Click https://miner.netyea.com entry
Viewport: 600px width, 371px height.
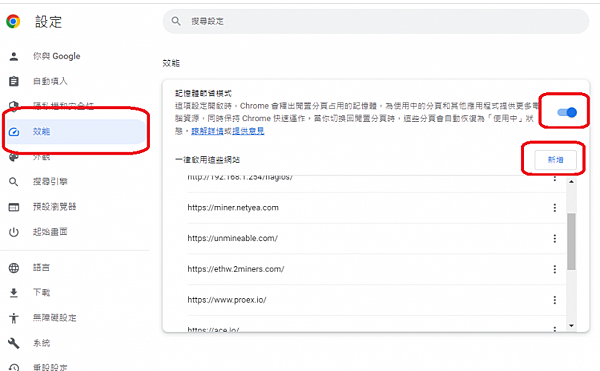pos(233,208)
